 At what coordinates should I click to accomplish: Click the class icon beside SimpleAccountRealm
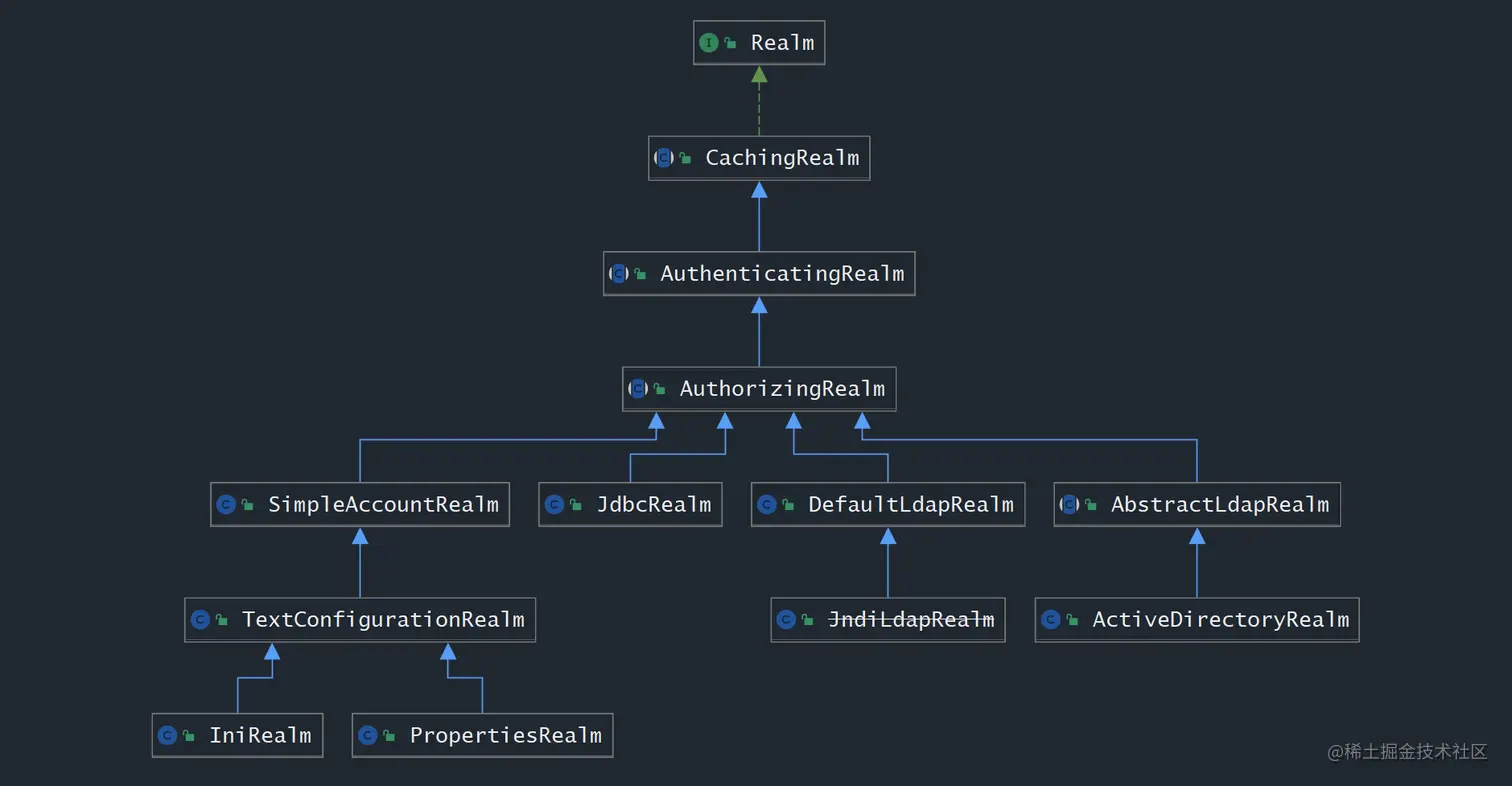coord(226,505)
